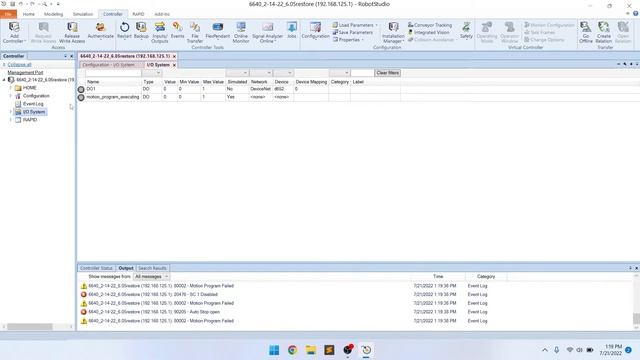
Task: Click the Add Controller icon
Action: pos(14,32)
